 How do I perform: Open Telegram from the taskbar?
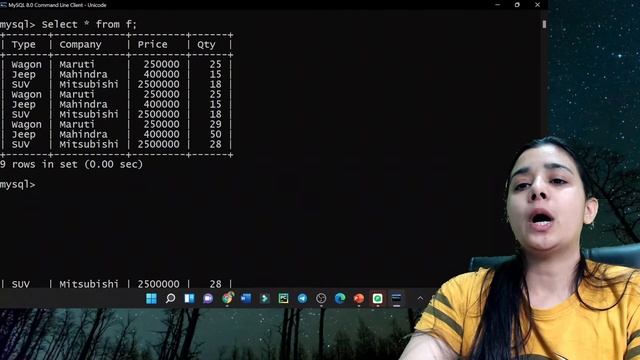(x=302, y=298)
